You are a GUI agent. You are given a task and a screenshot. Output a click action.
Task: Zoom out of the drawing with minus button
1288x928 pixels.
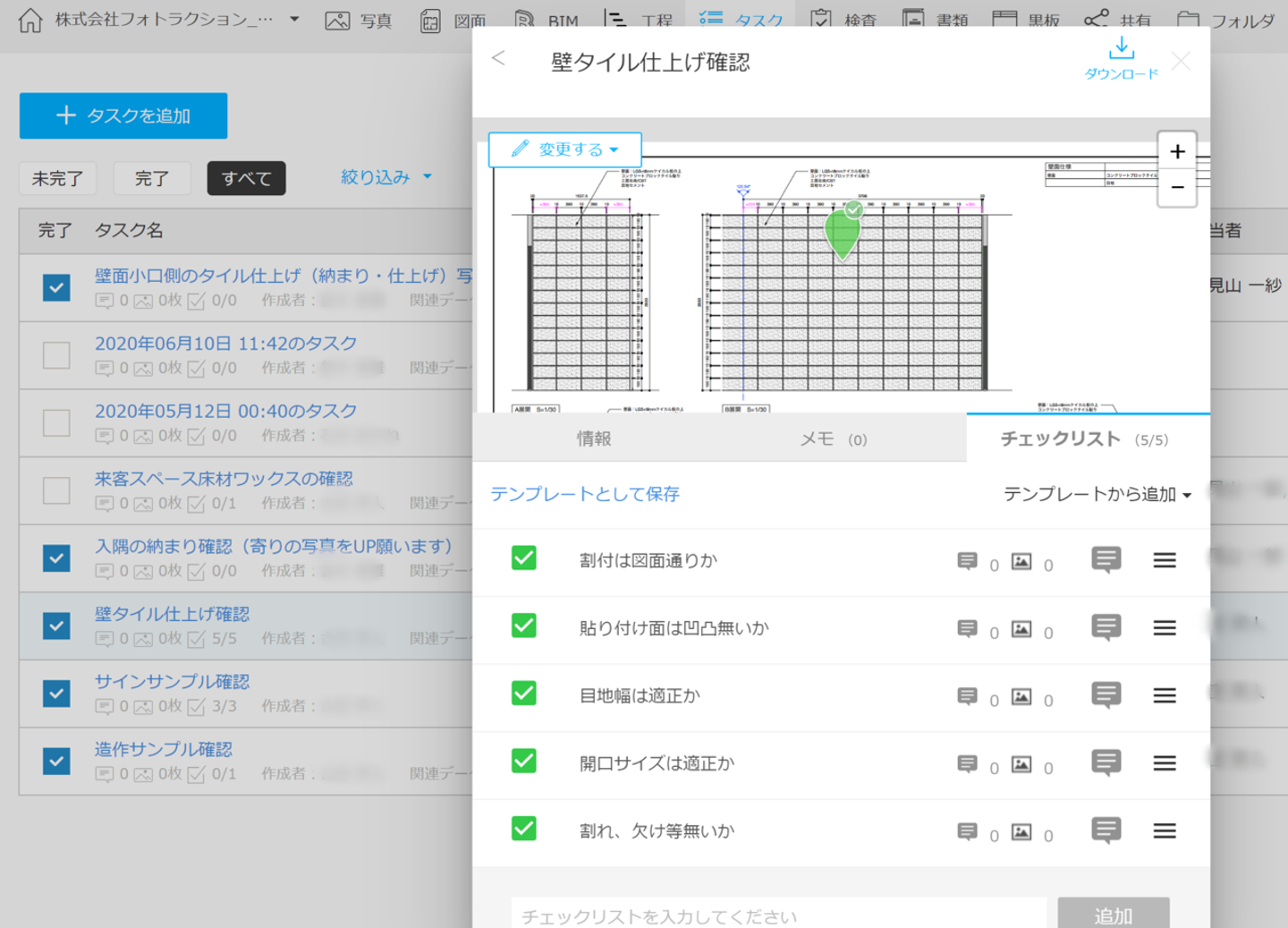1177,188
